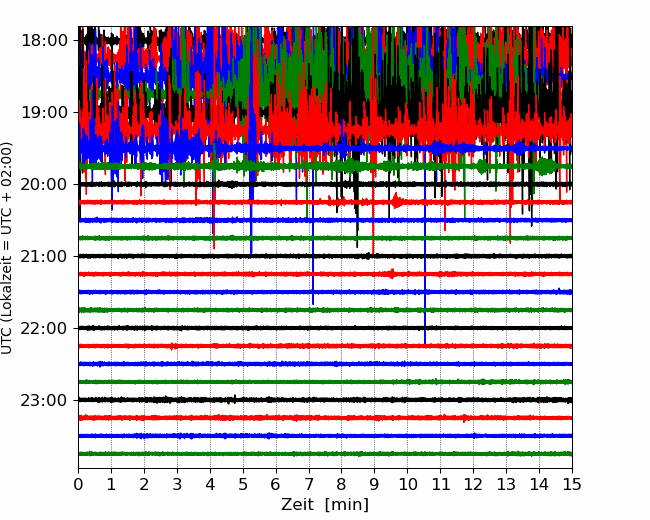650x520 pixels.
Task: Click the 'Zeit [min]' axis title
Action: click(x=325, y=505)
